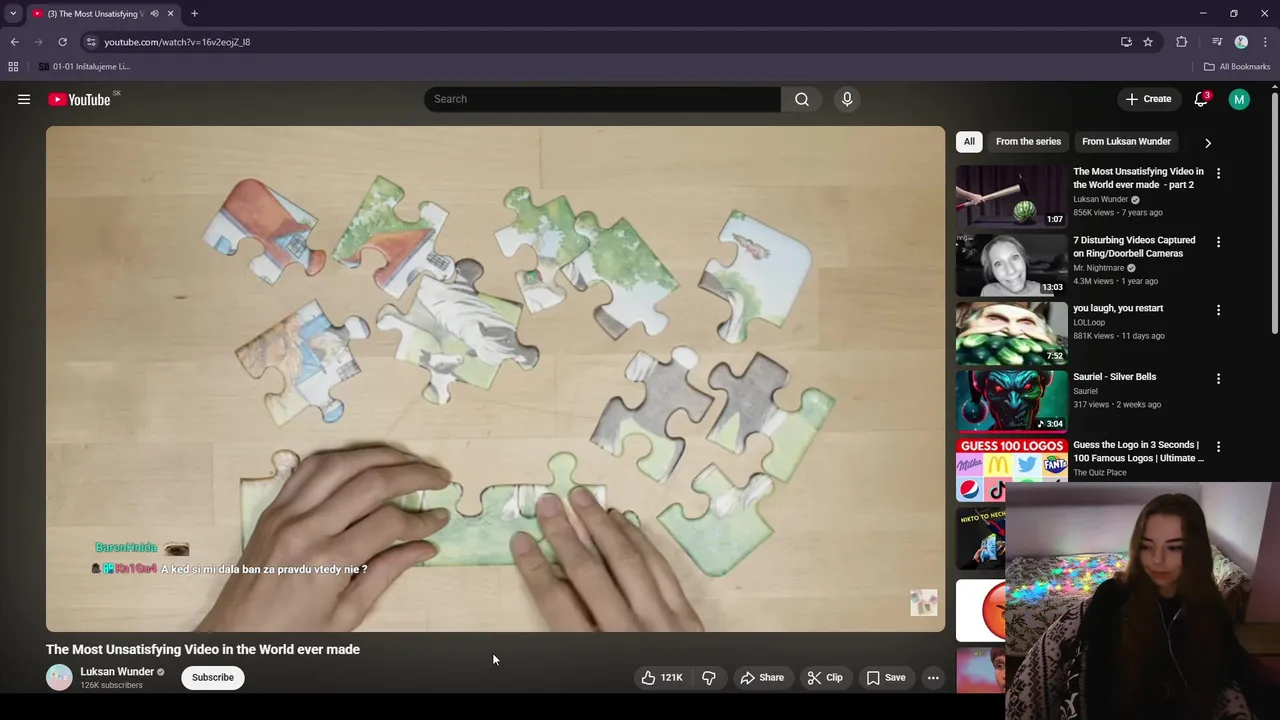Image resolution: width=1280 pixels, height=720 pixels.
Task: Share this video
Action: 762,677
